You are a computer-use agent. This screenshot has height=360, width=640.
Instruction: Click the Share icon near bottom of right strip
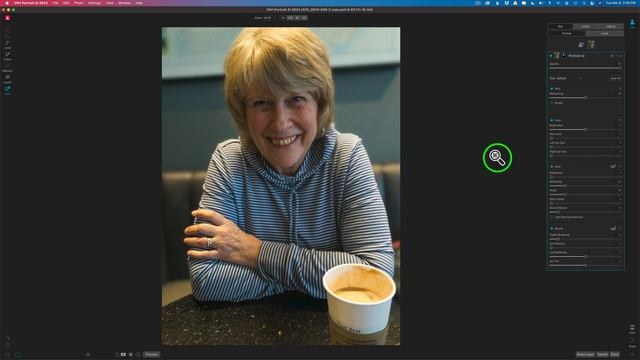pyautogui.click(x=632, y=342)
